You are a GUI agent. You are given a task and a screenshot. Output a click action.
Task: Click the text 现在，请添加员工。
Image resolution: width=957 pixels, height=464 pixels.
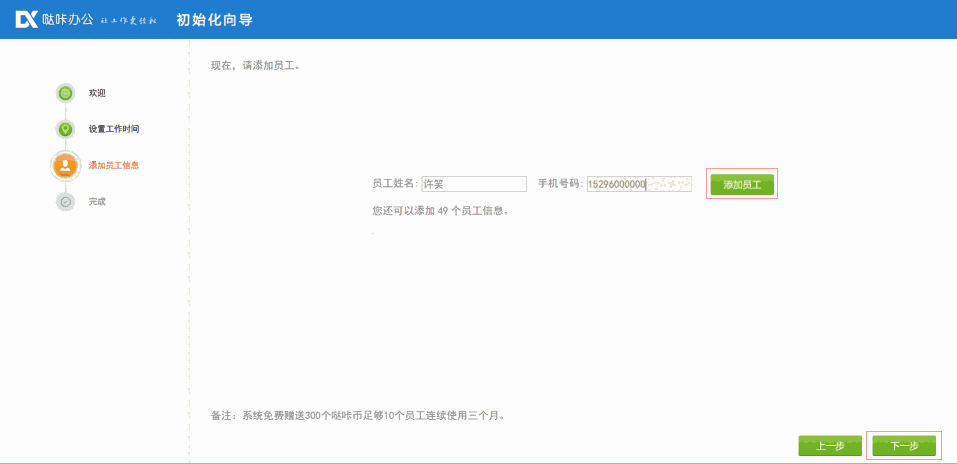click(256, 65)
